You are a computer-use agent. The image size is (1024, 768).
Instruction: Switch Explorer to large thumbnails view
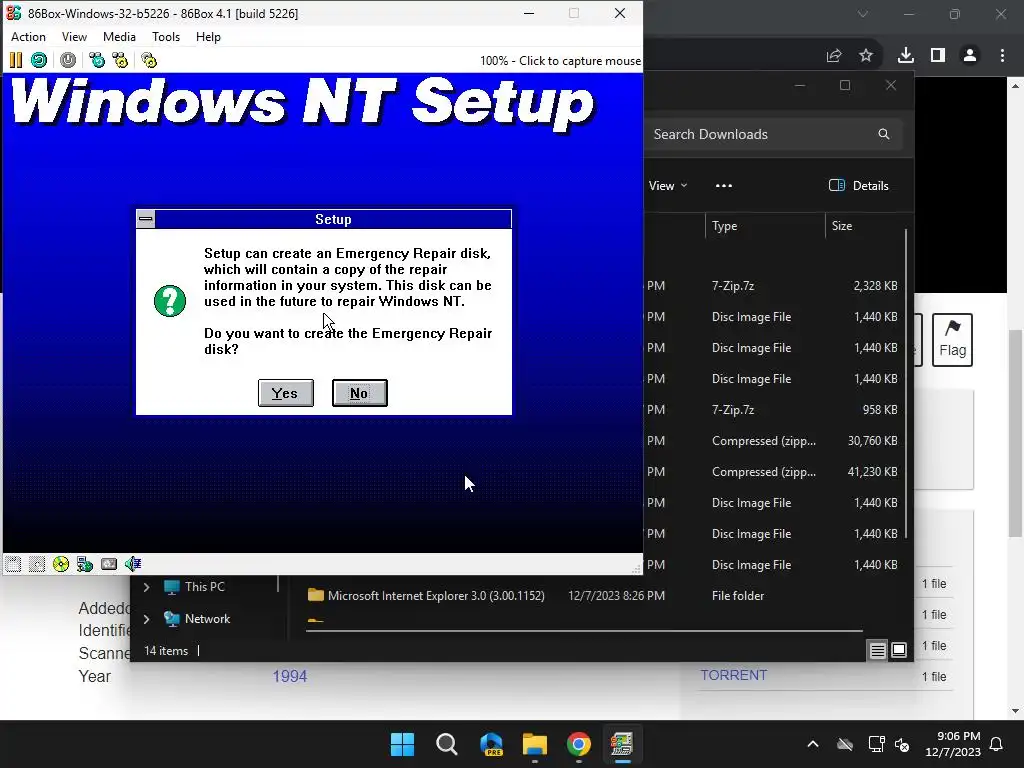coord(899,650)
